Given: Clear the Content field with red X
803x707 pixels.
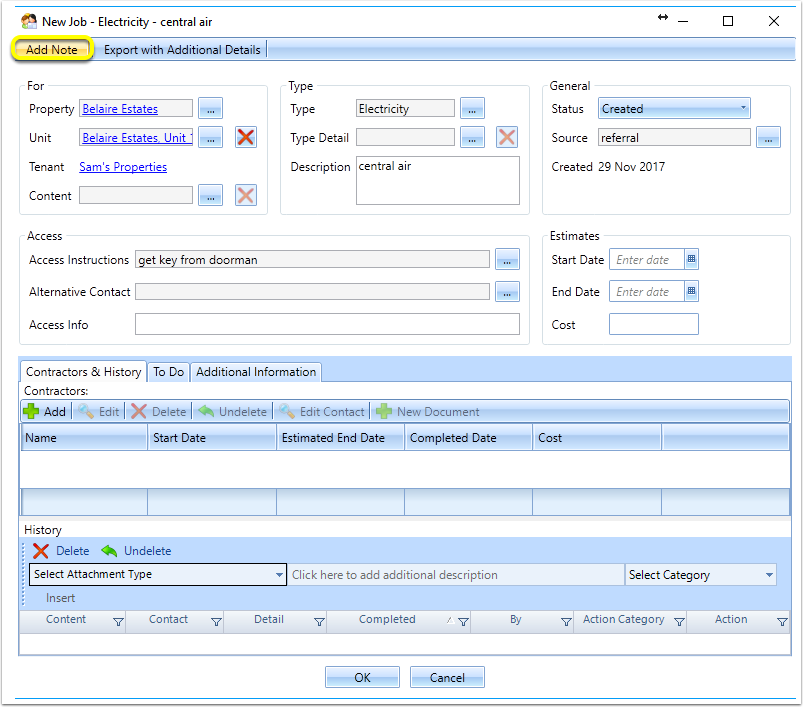Looking at the screenshot, I should click(x=246, y=195).
